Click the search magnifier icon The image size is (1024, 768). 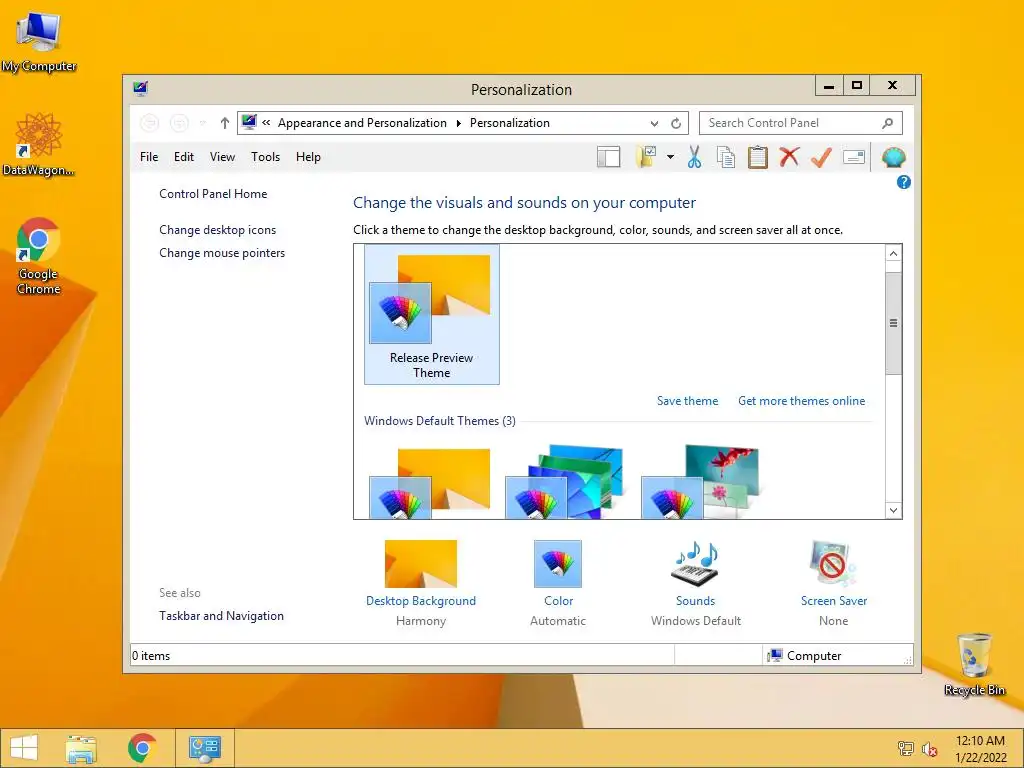(x=888, y=123)
